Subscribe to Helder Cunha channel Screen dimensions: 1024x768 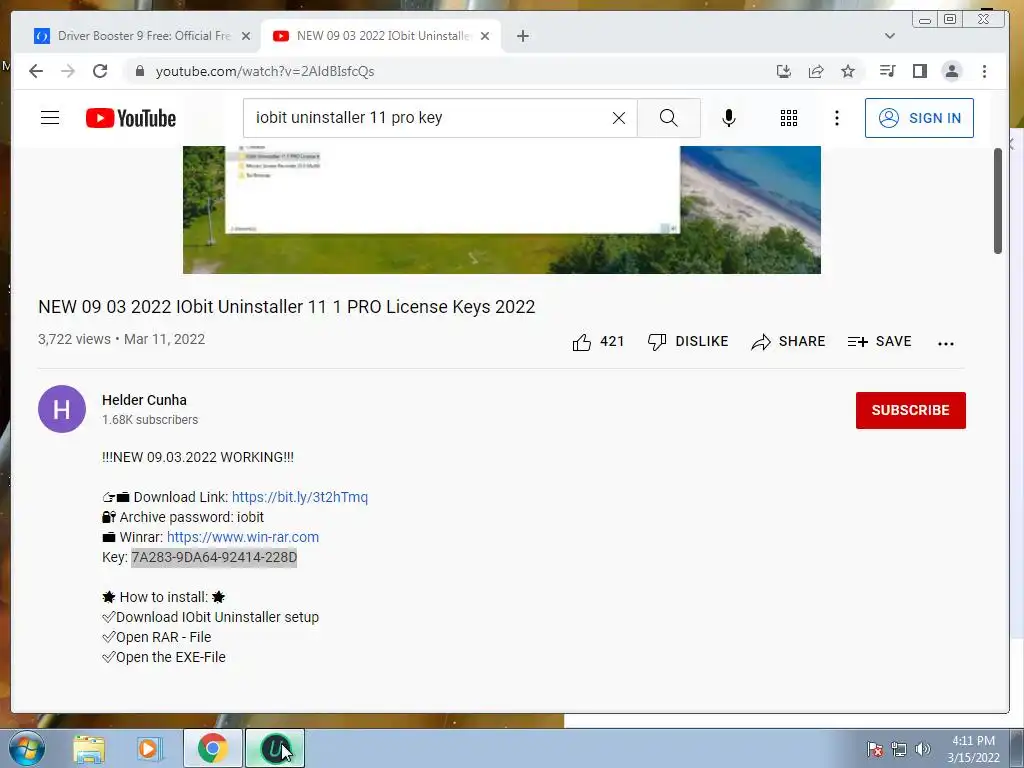(910, 410)
